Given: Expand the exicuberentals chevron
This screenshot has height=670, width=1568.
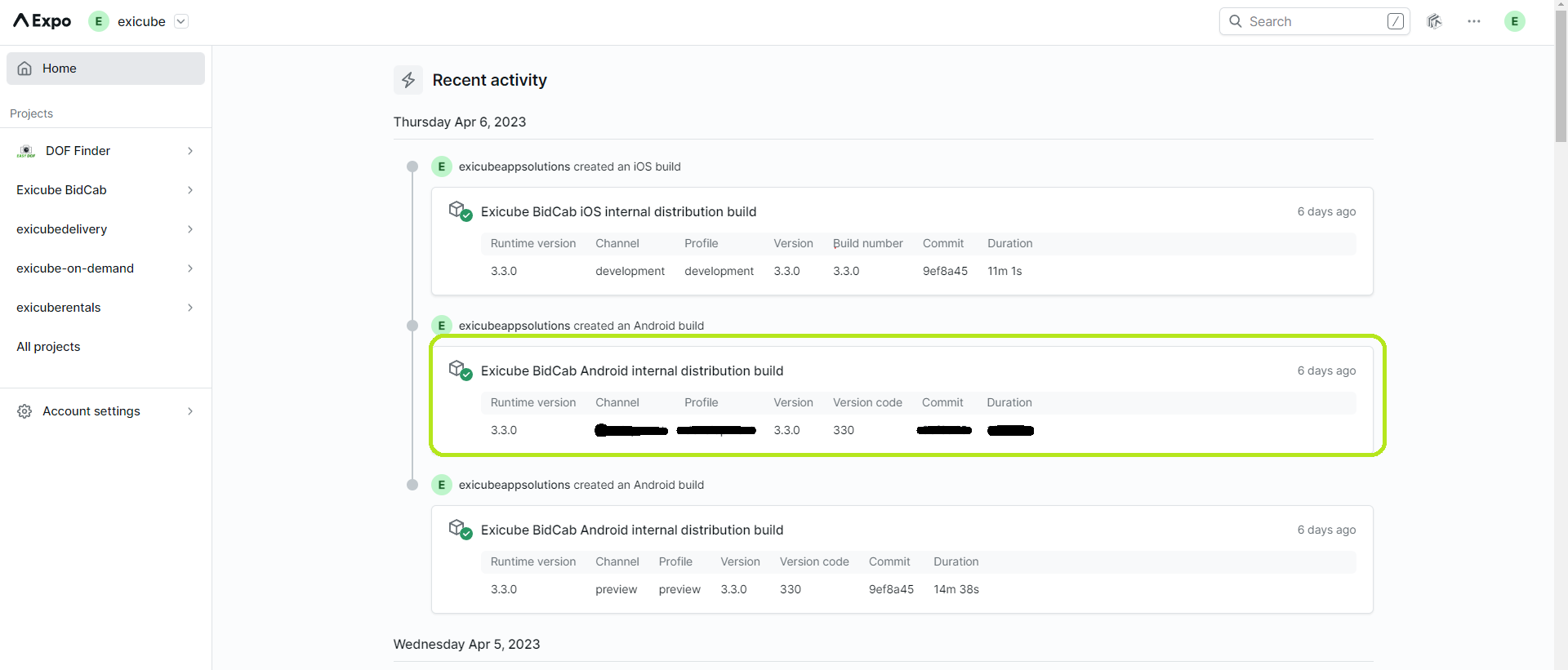Looking at the screenshot, I should point(190,308).
